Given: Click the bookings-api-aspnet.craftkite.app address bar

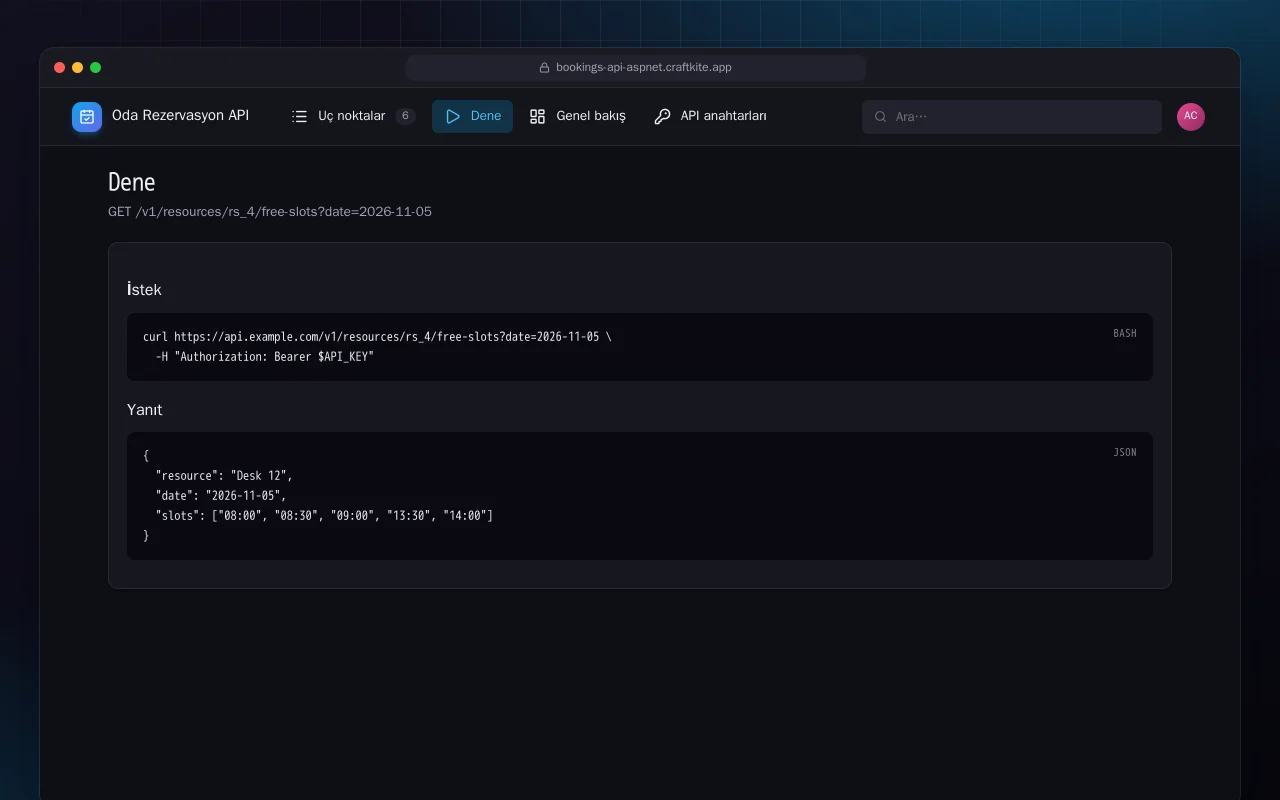Looking at the screenshot, I should point(636,68).
